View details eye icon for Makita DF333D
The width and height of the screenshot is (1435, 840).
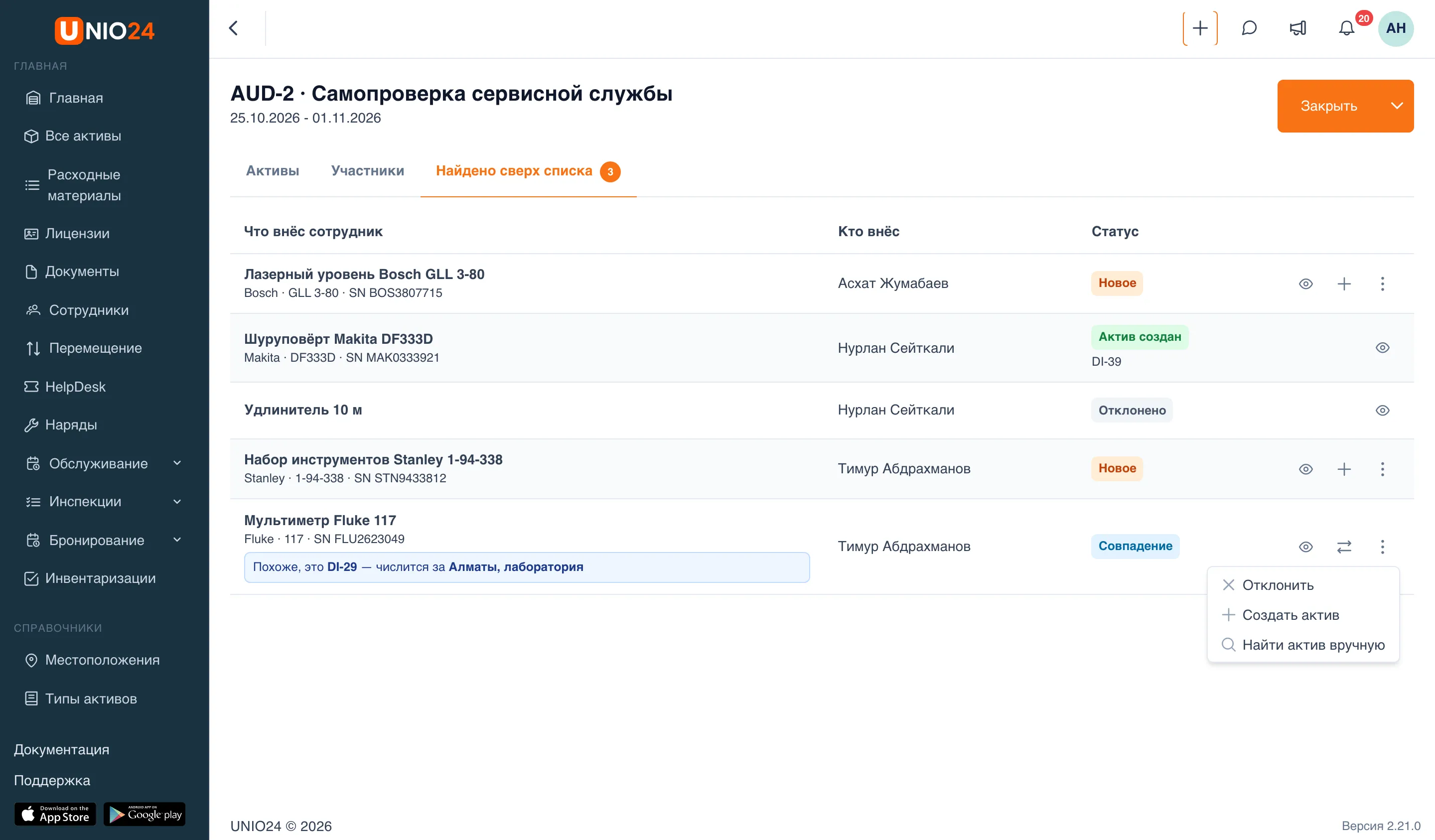point(1382,347)
